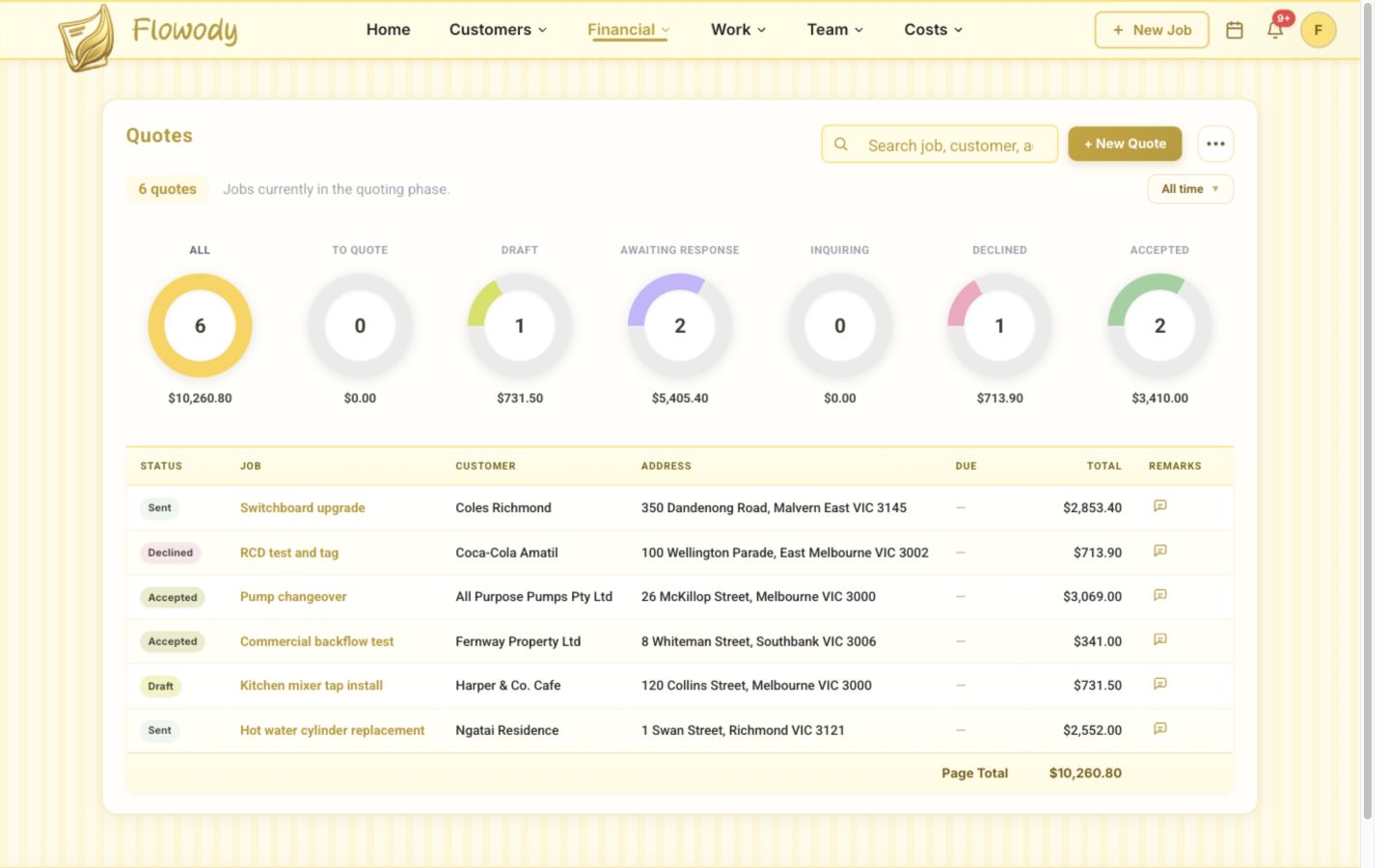Open the notifications bell
Screen dimensions: 1389x868
(x=1275, y=29)
